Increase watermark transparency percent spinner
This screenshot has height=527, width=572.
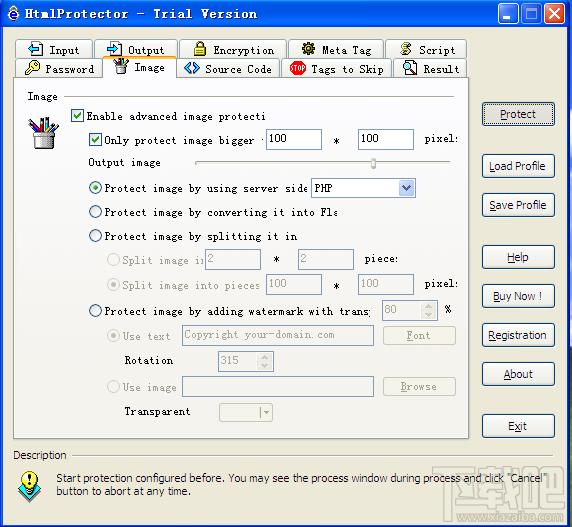coord(429,307)
